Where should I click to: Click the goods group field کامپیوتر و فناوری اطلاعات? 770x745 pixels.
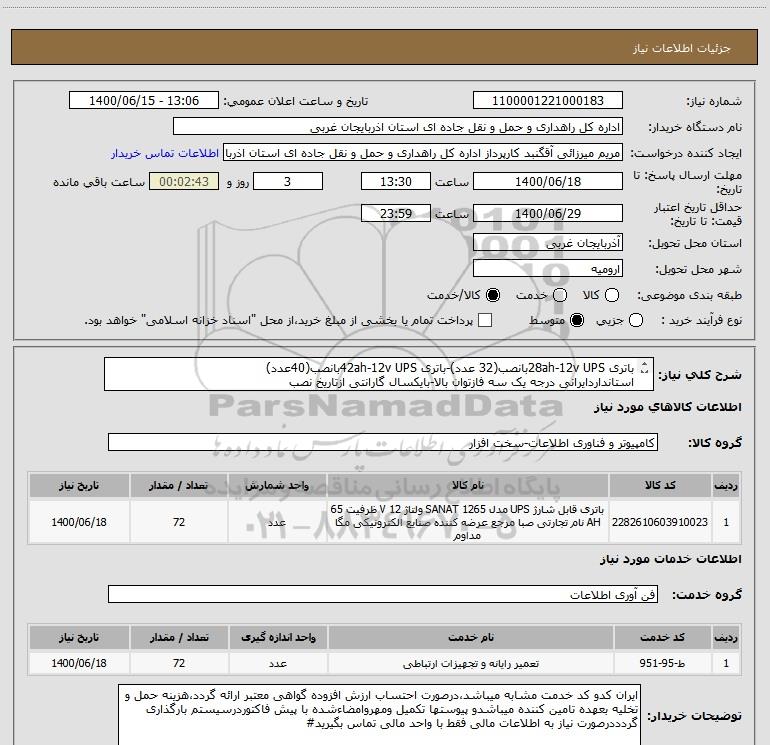click(383, 442)
